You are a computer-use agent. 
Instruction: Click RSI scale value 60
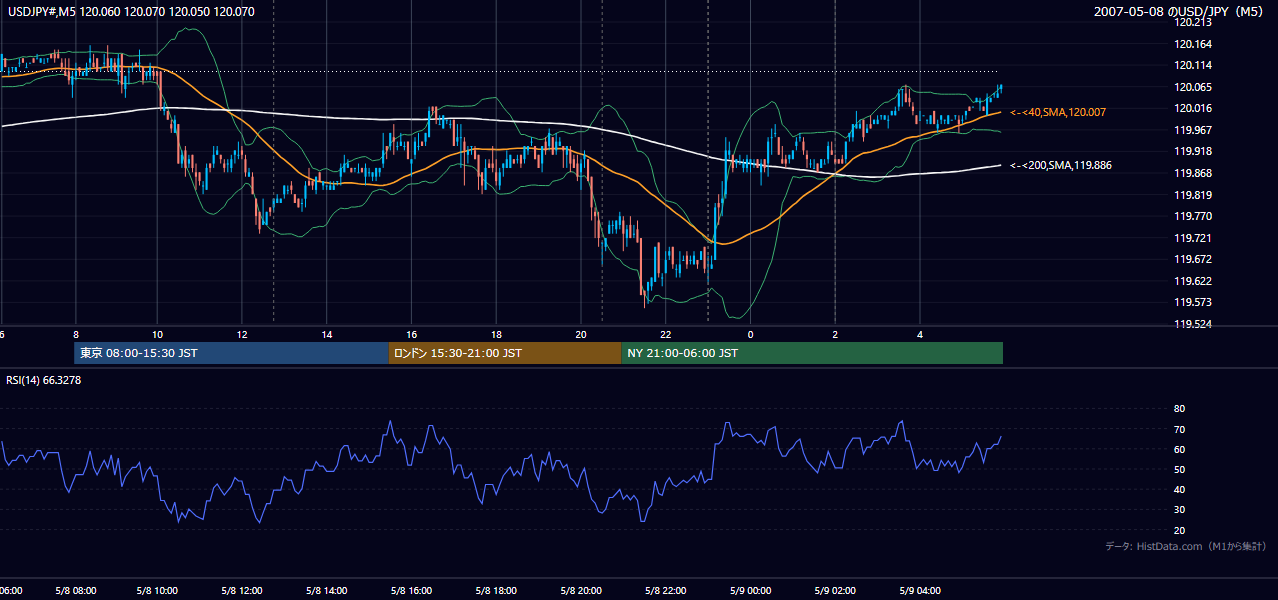[1180, 449]
